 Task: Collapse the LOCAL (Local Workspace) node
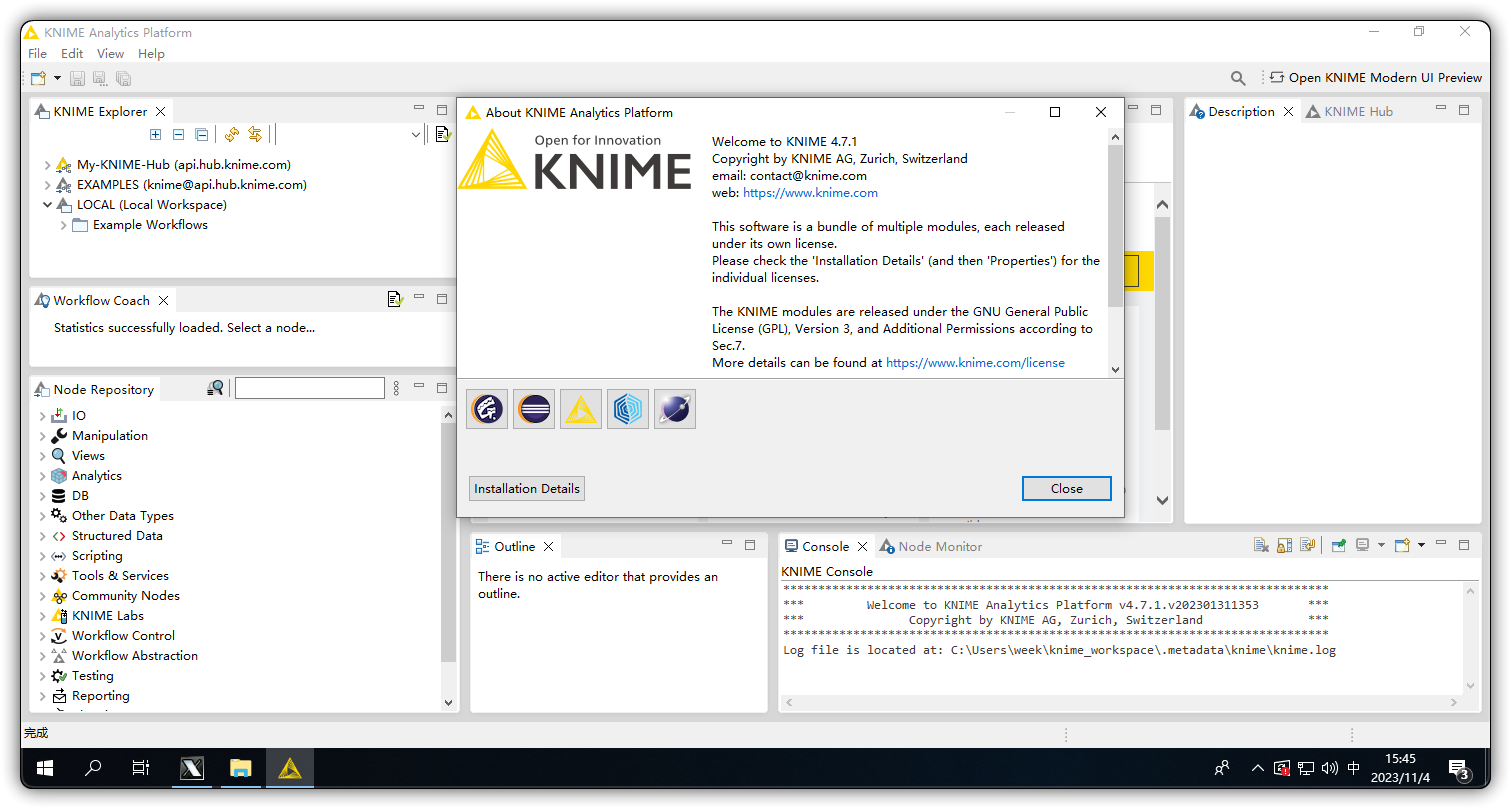(47, 205)
